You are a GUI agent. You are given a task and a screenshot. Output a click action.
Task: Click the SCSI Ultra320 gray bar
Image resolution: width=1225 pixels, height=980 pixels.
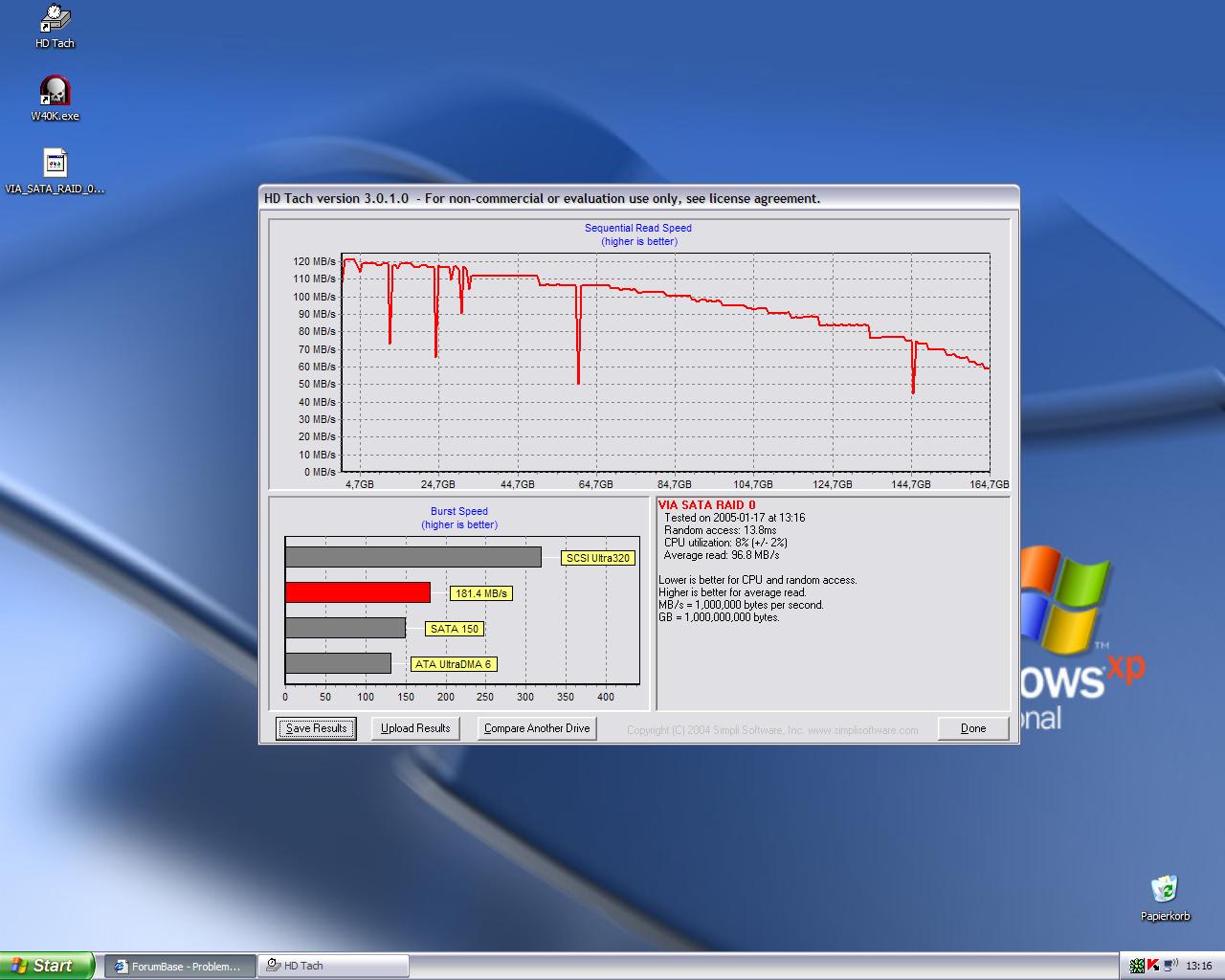pyautogui.click(x=413, y=557)
